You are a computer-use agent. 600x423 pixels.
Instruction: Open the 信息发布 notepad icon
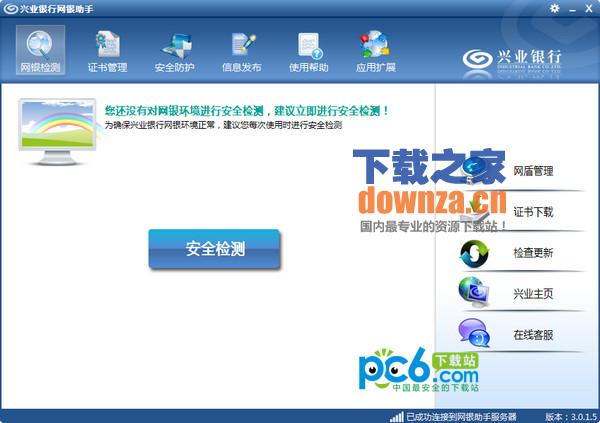pyautogui.click(x=243, y=44)
